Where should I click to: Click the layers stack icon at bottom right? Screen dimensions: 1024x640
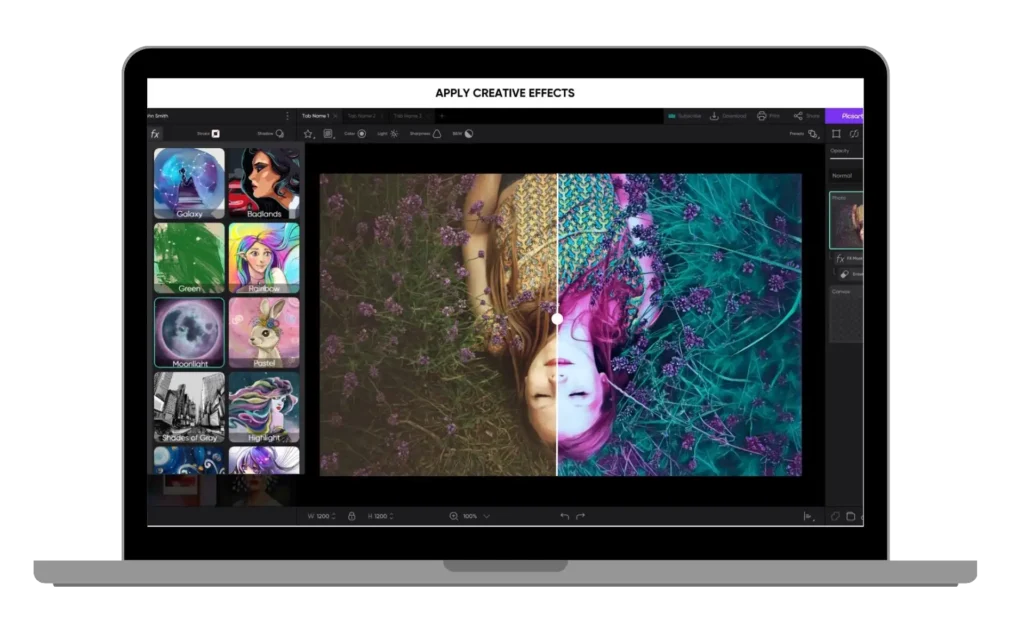coord(835,516)
